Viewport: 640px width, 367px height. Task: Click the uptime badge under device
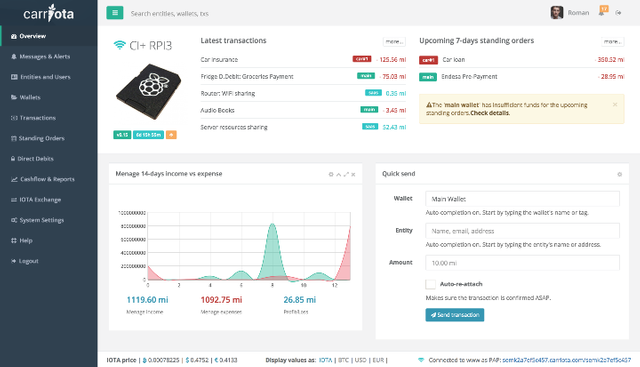coord(148,135)
